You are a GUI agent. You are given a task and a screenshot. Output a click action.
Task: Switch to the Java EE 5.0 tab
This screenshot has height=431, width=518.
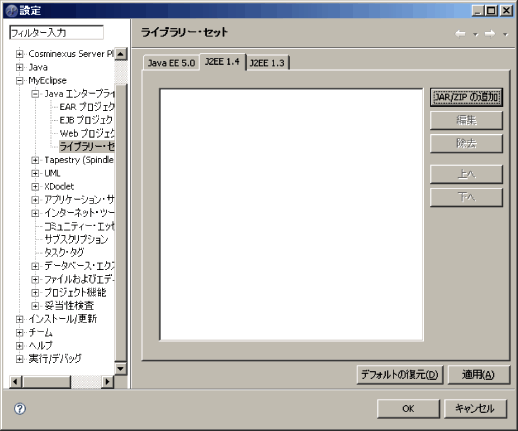click(x=171, y=63)
